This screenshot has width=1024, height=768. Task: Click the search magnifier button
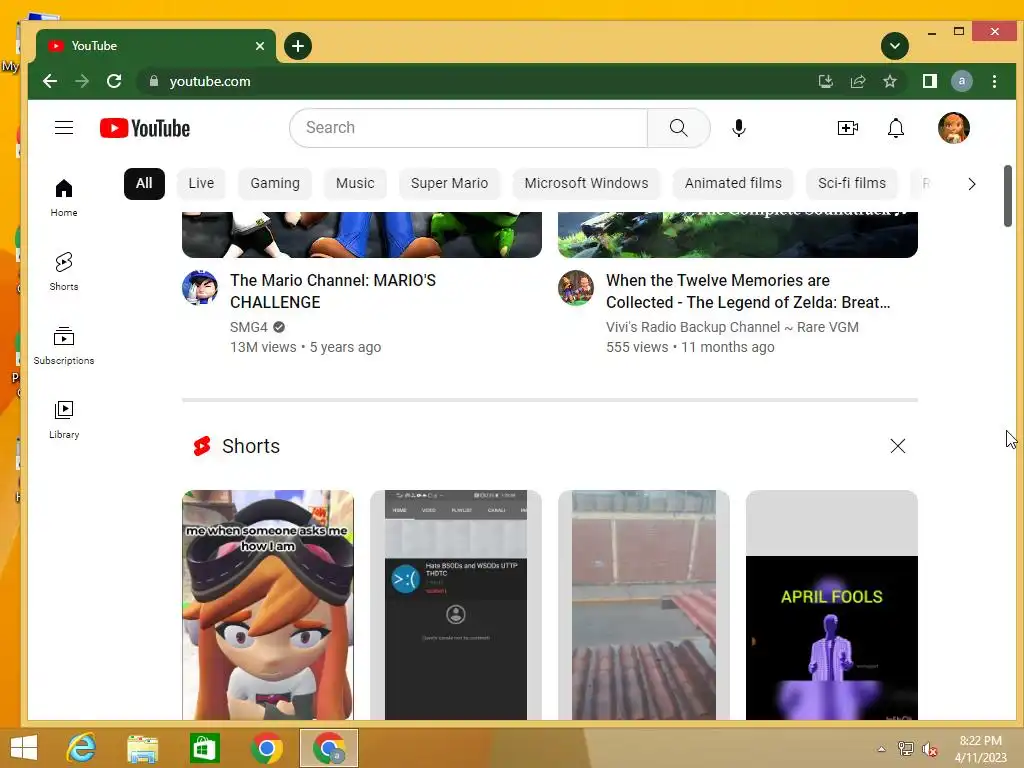[x=679, y=128]
